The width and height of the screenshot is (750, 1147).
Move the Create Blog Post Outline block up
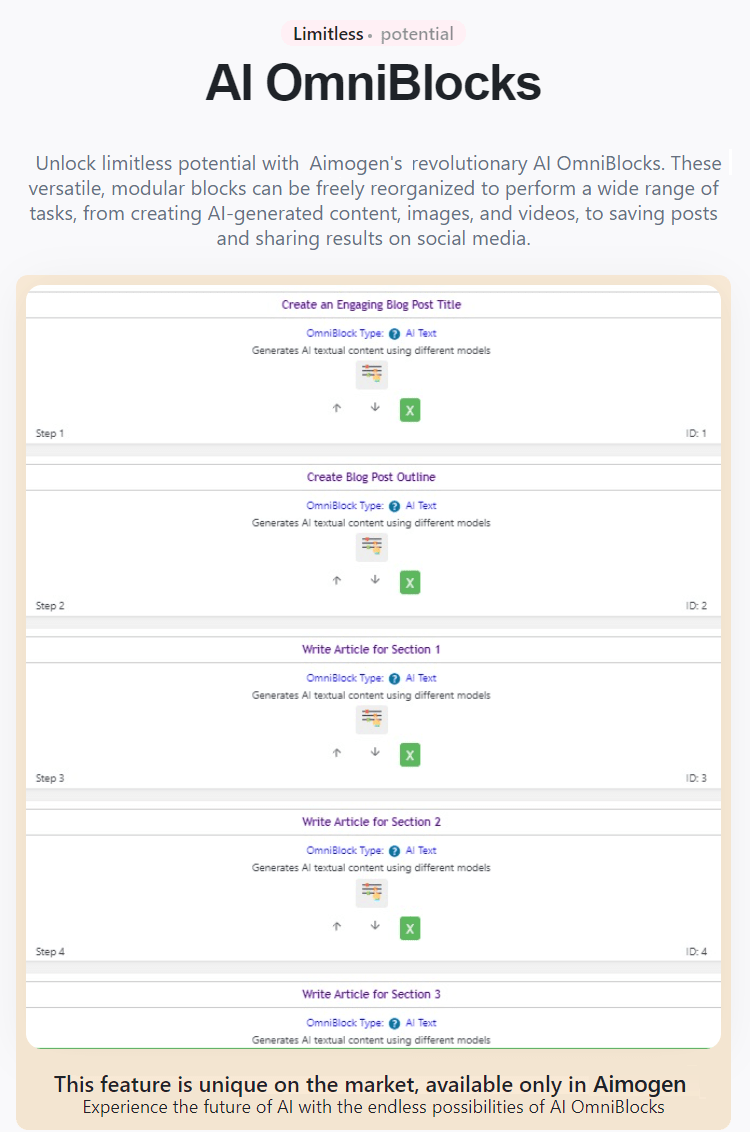click(337, 581)
